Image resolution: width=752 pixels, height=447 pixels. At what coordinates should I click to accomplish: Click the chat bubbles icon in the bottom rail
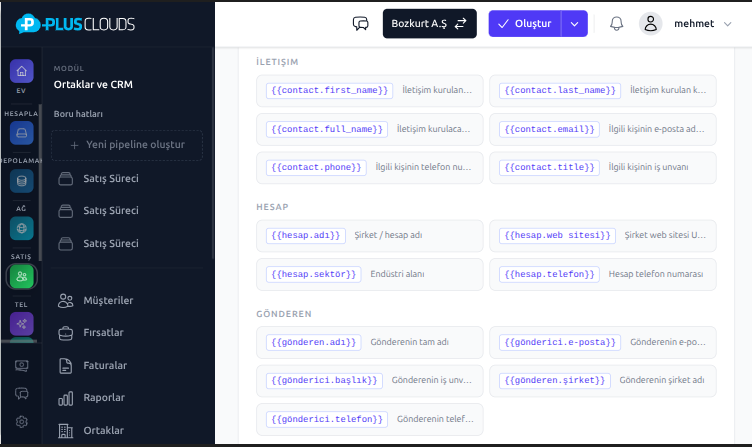[22, 394]
